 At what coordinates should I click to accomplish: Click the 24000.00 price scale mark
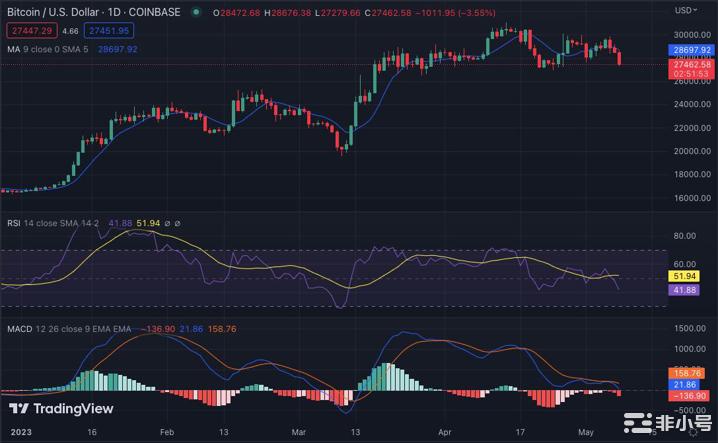(x=692, y=104)
